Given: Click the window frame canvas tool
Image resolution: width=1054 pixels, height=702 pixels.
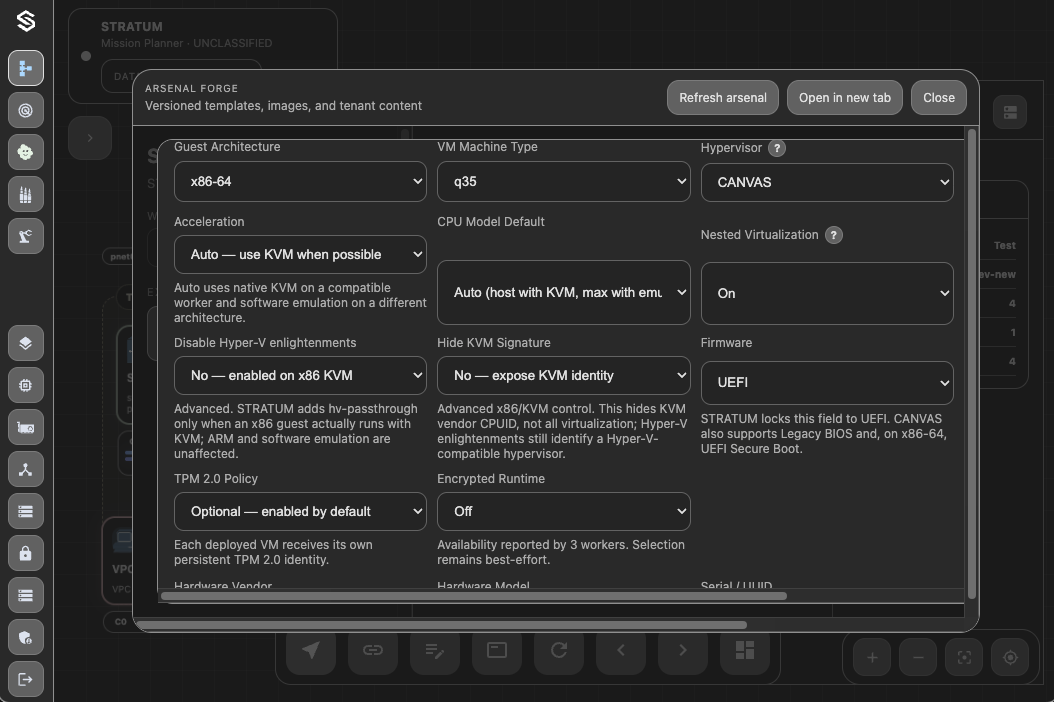Looking at the screenshot, I should [x=497, y=650].
